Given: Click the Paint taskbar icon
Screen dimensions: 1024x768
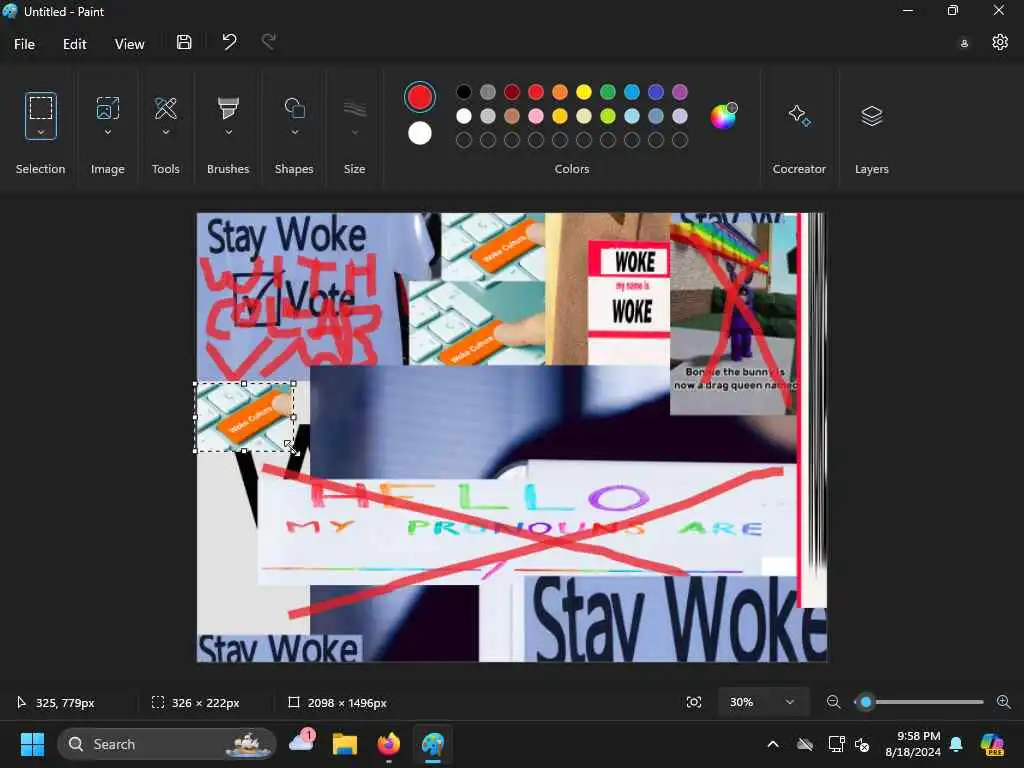Looking at the screenshot, I should coord(432,744).
